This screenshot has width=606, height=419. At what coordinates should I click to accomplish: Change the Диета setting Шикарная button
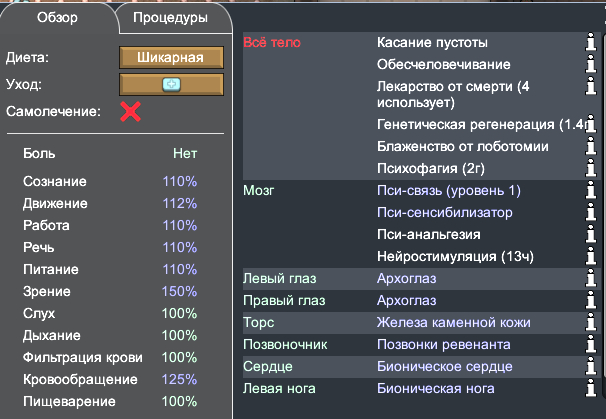tap(171, 58)
